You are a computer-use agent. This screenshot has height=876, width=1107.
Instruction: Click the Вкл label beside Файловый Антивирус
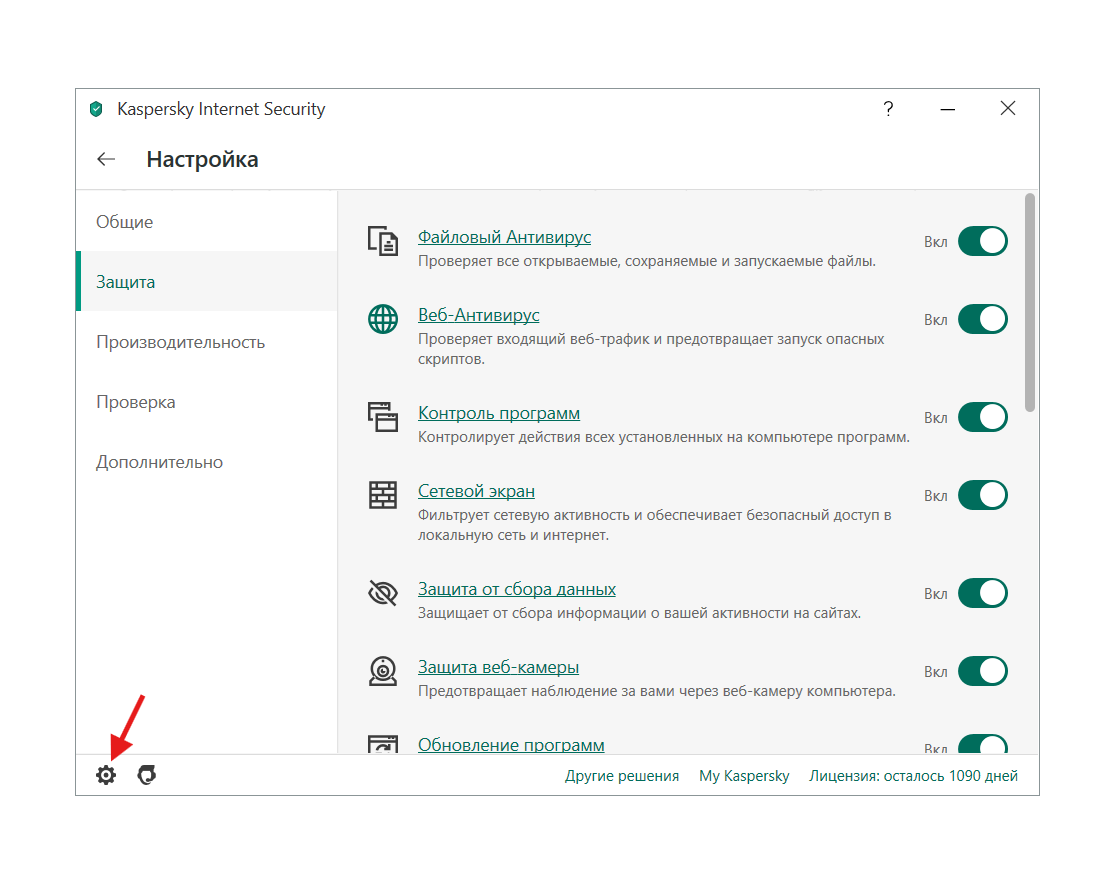click(935, 242)
